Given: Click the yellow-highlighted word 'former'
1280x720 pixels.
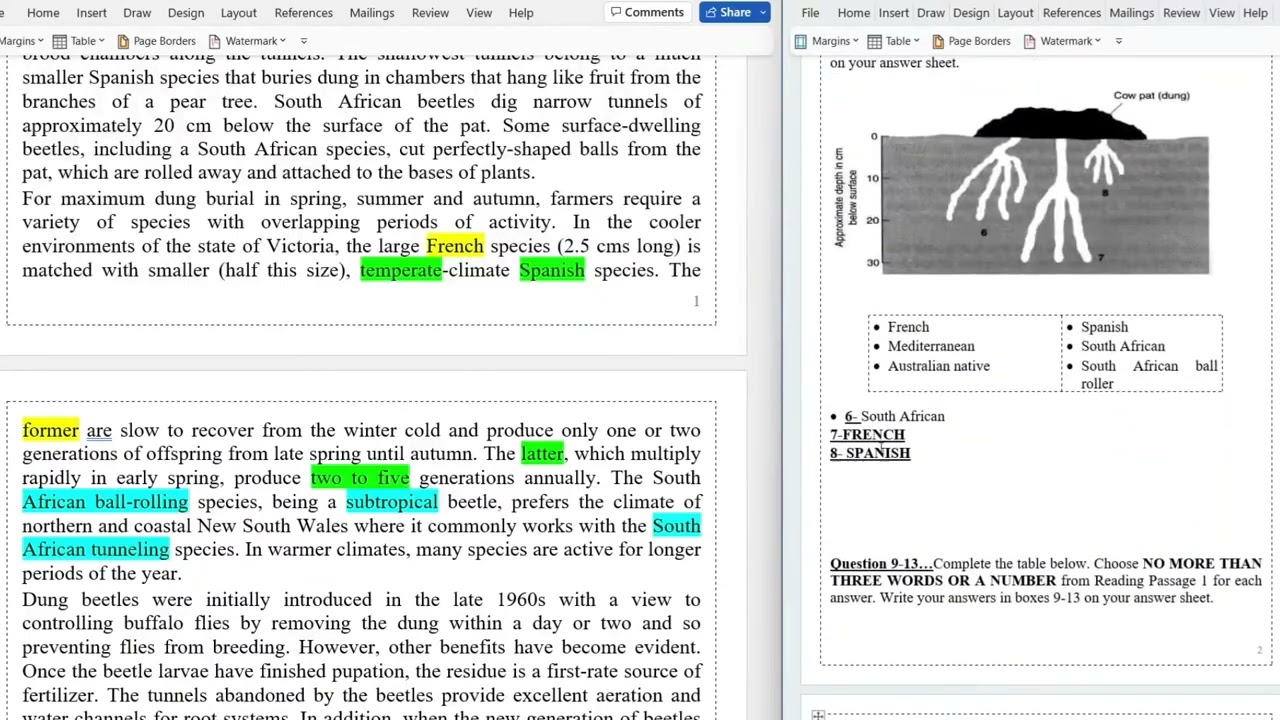Looking at the screenshot, I should (x=50, y=430).
